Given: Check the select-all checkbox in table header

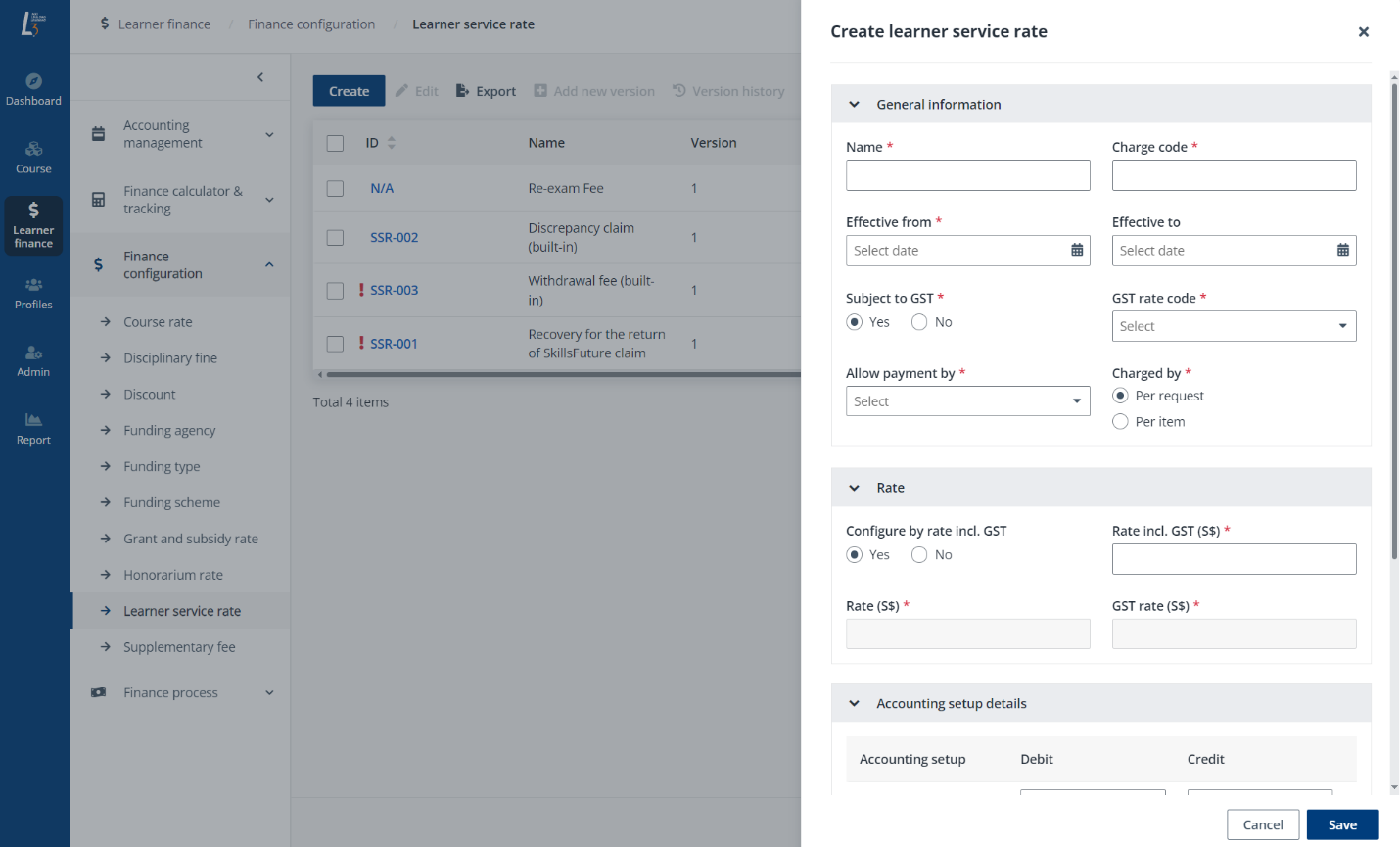Looking at the screenshot, I should tap(334, 142).
